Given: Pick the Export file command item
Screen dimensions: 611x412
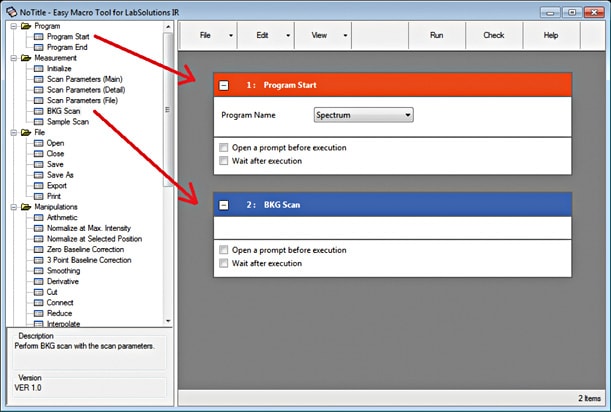Looking at the screenshot, I should (59, 185).
